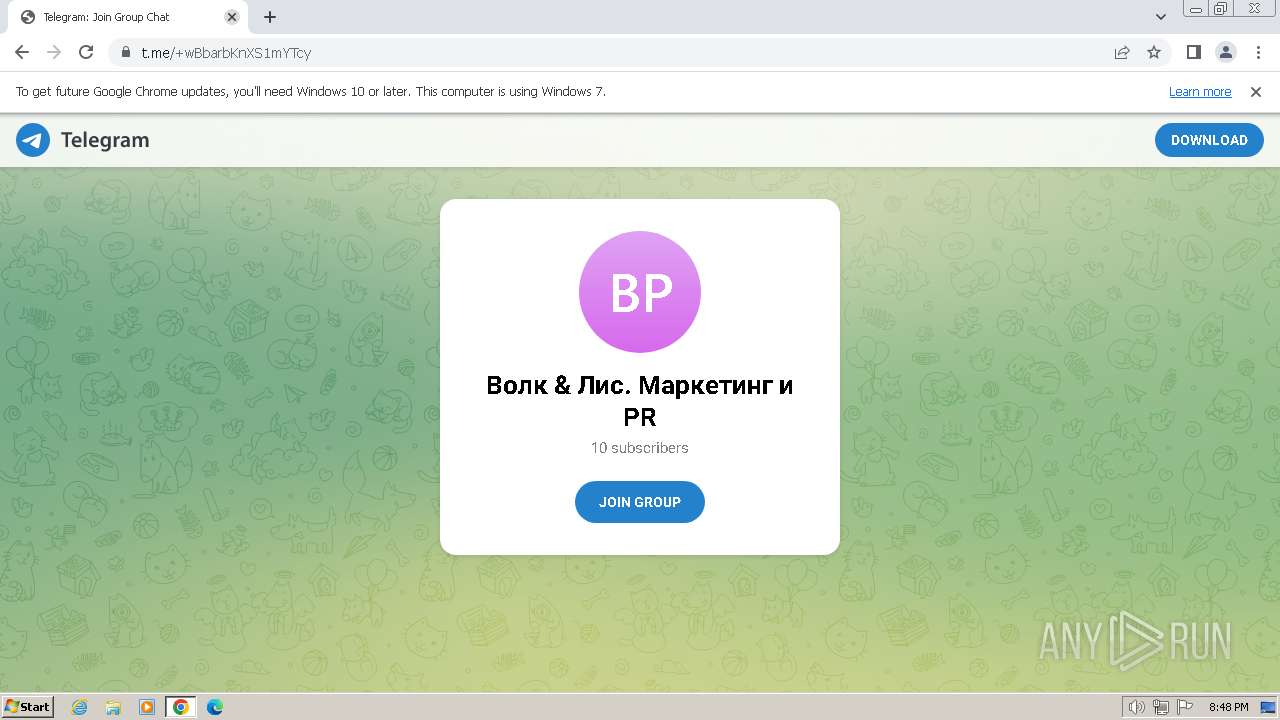Close the Telegram Join Group tab

pyautogui.click(x=232, y=17)
